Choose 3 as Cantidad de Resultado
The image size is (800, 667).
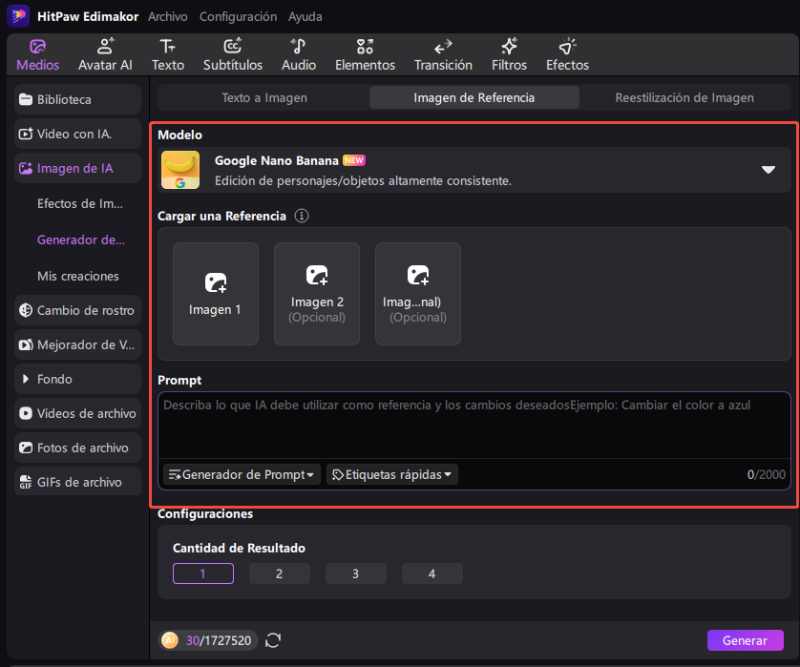click(356, 574)
